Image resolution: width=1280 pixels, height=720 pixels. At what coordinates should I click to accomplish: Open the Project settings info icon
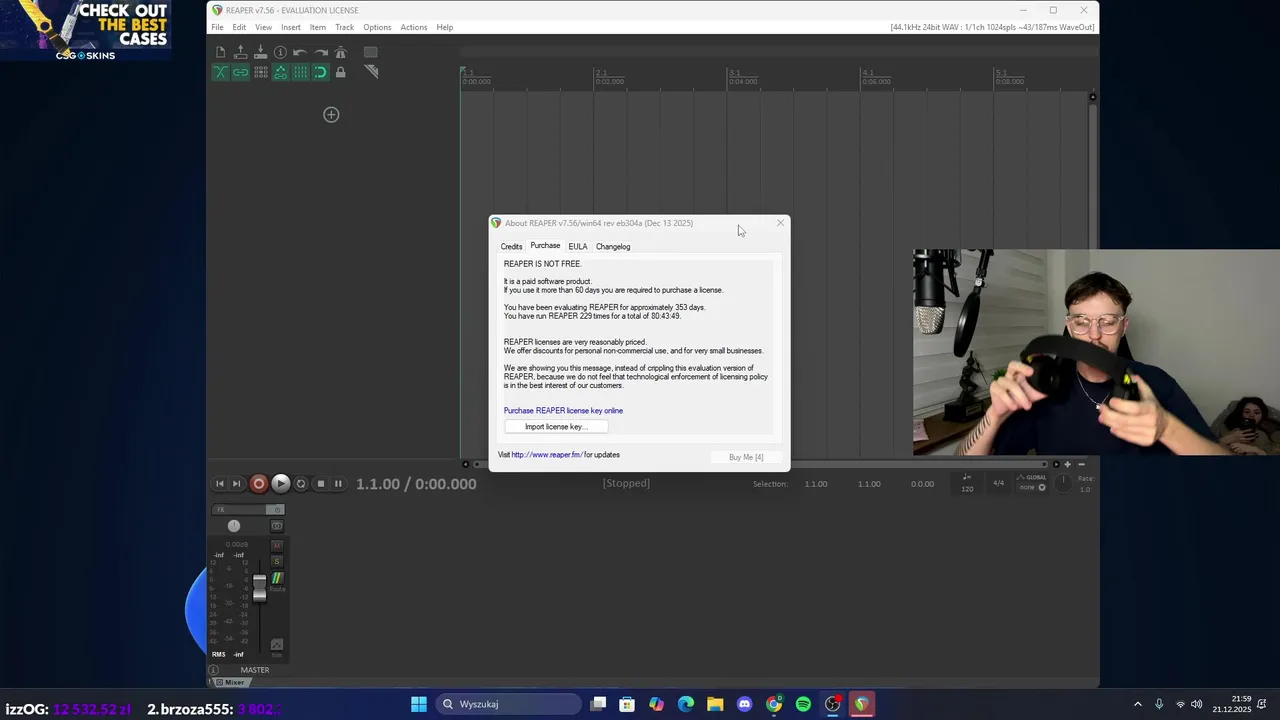tap(281, 52)
